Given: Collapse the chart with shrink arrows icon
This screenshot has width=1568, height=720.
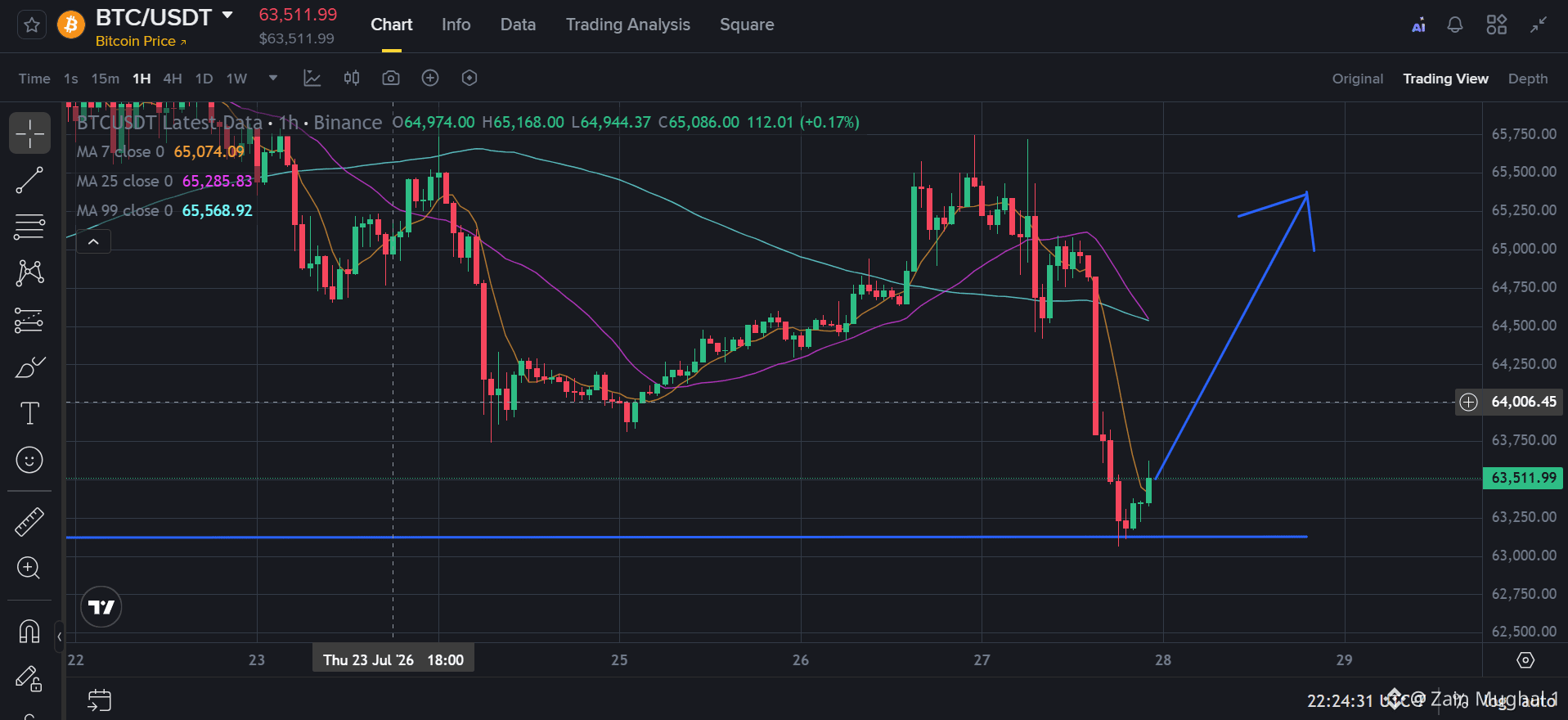Looking at the screenshot, I should click(x=1539, y=25).
